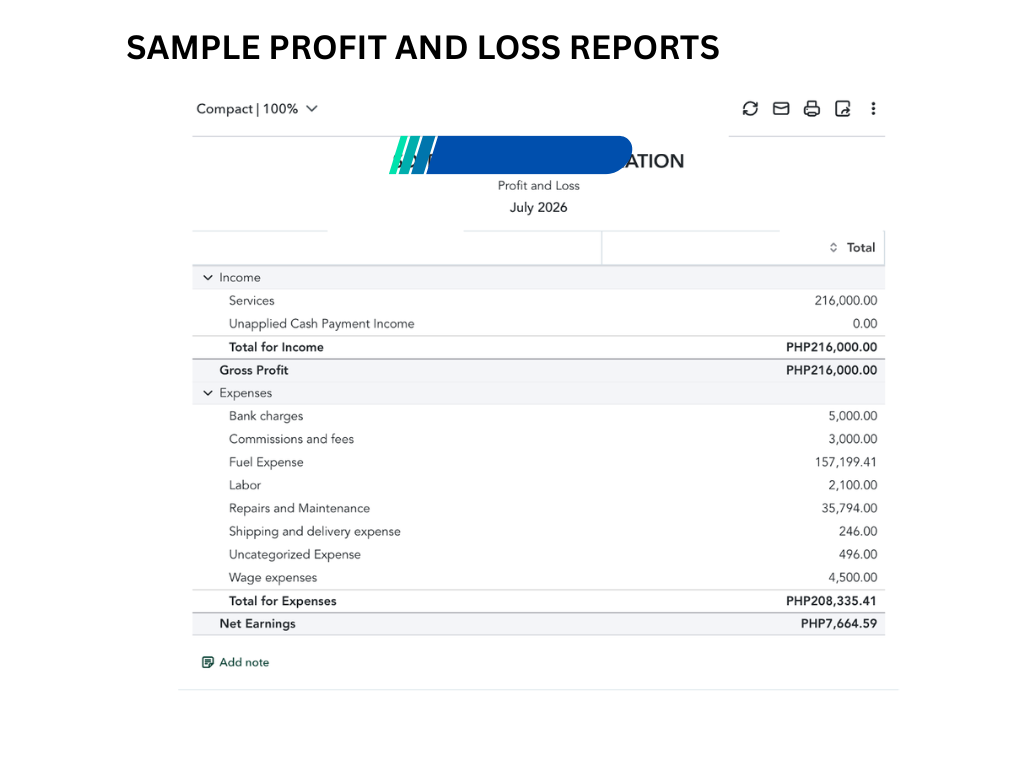
Task: Click Net Earnings value PHP7,664.59
Action: (x=839, y=624)
